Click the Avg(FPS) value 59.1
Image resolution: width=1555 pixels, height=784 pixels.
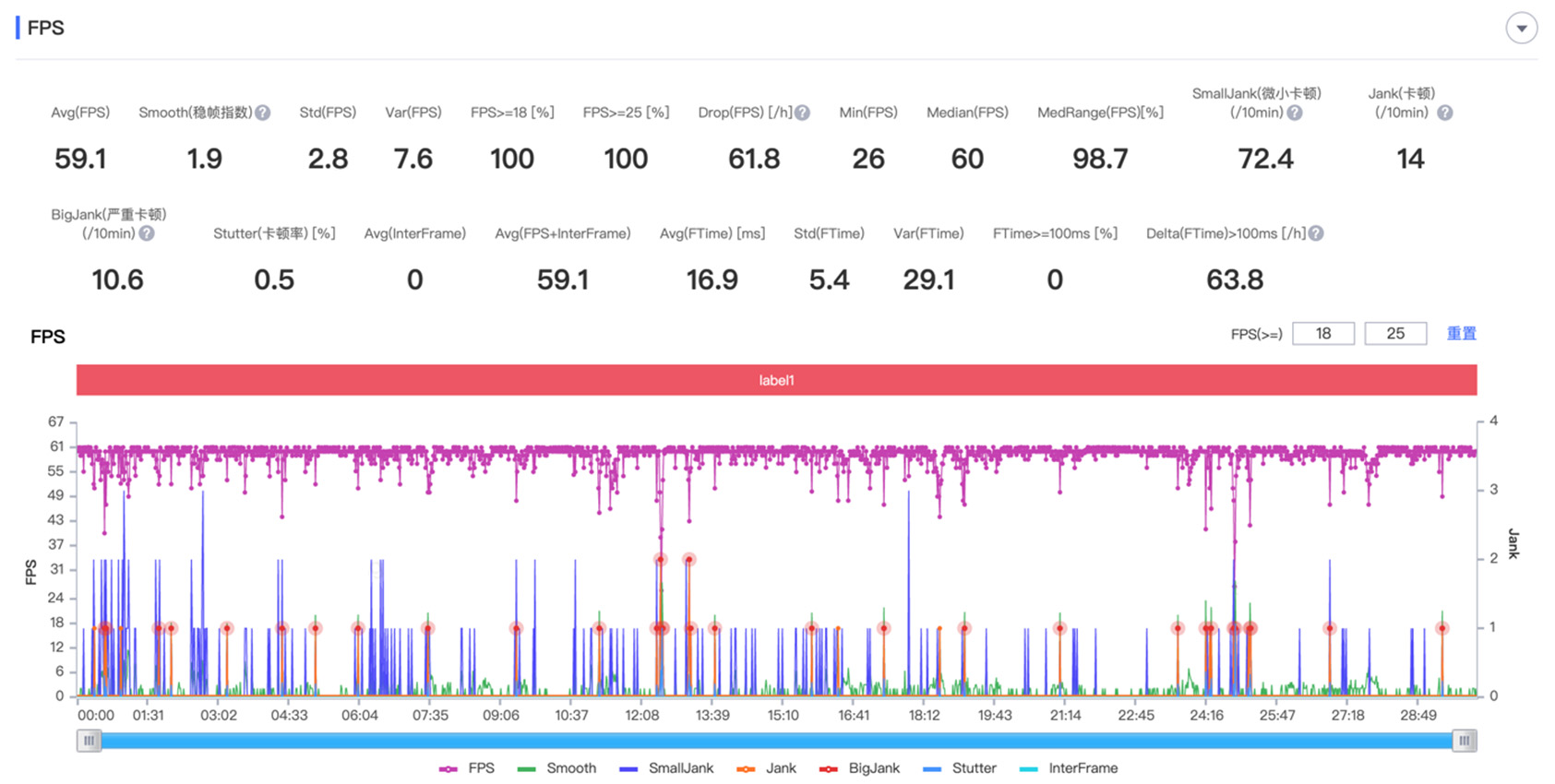(80, 160)
